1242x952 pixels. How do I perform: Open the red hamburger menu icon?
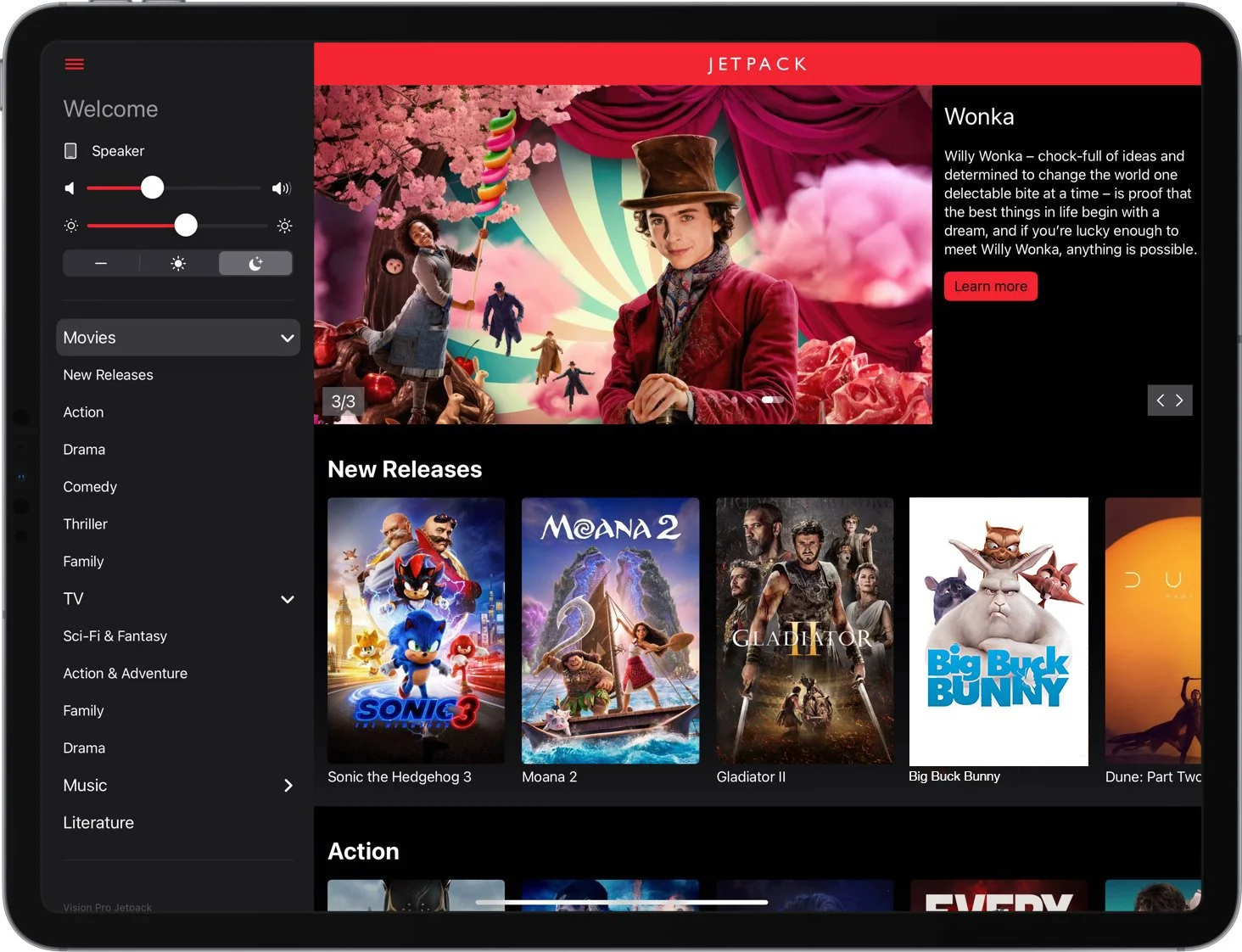pyautogui.click(x=75, y=64)
